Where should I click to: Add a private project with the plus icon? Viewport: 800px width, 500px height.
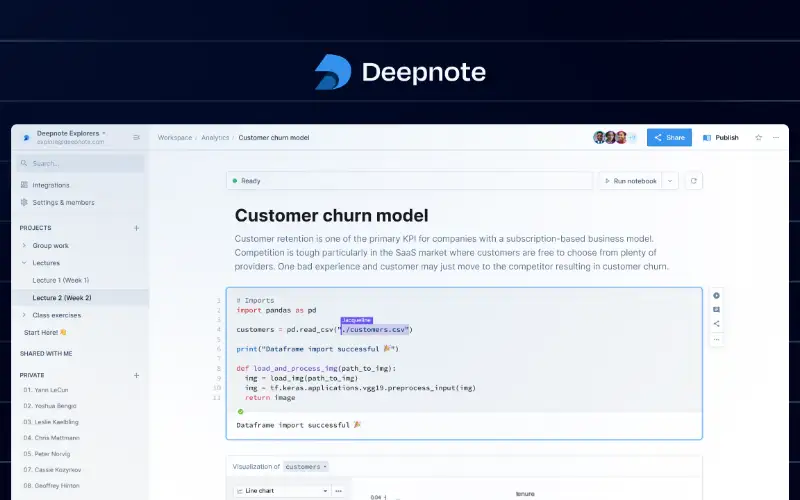click(x=136, y=375)
